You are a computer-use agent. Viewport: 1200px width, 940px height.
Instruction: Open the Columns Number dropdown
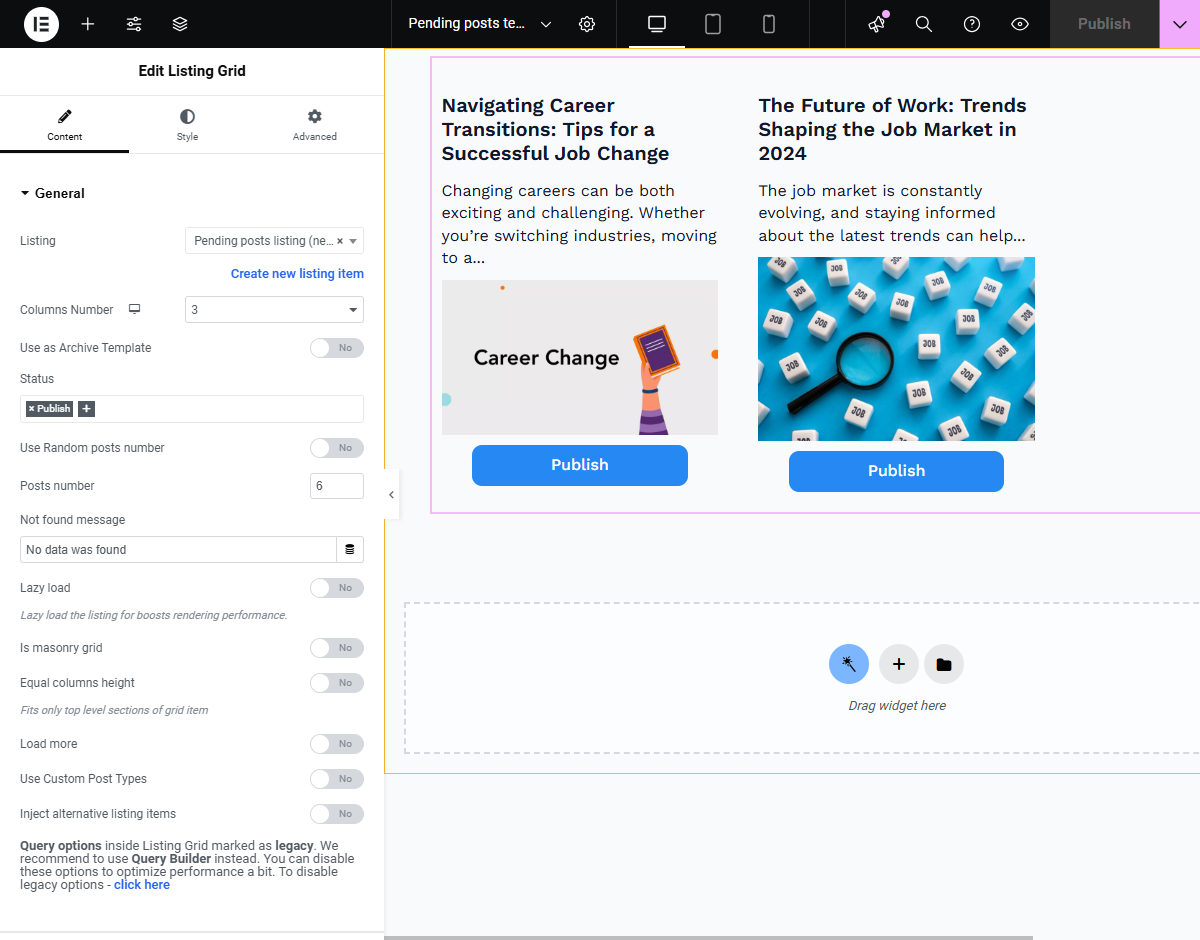click(x=274, y=310)
